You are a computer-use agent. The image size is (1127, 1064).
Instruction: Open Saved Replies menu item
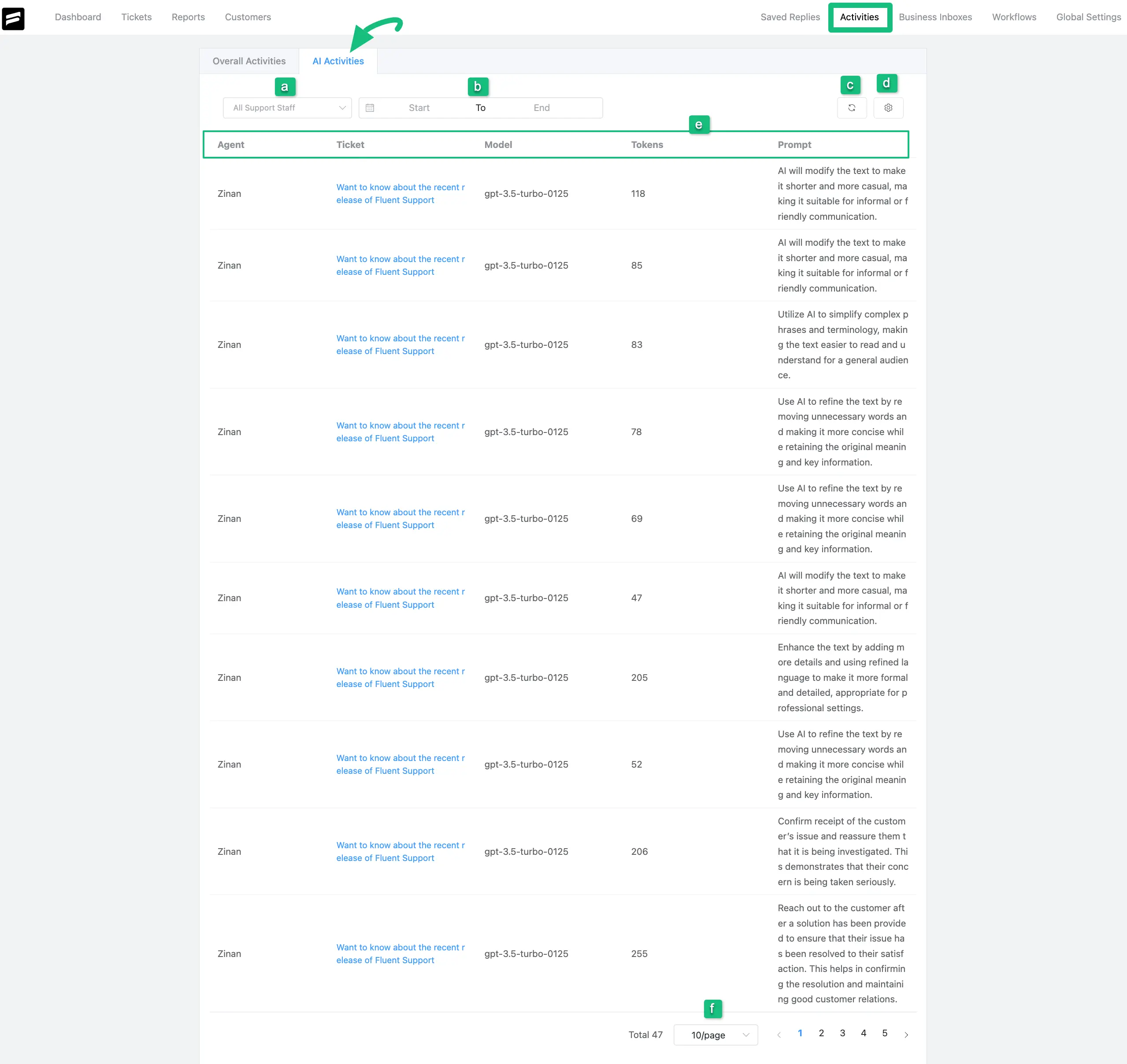point(790,17)
